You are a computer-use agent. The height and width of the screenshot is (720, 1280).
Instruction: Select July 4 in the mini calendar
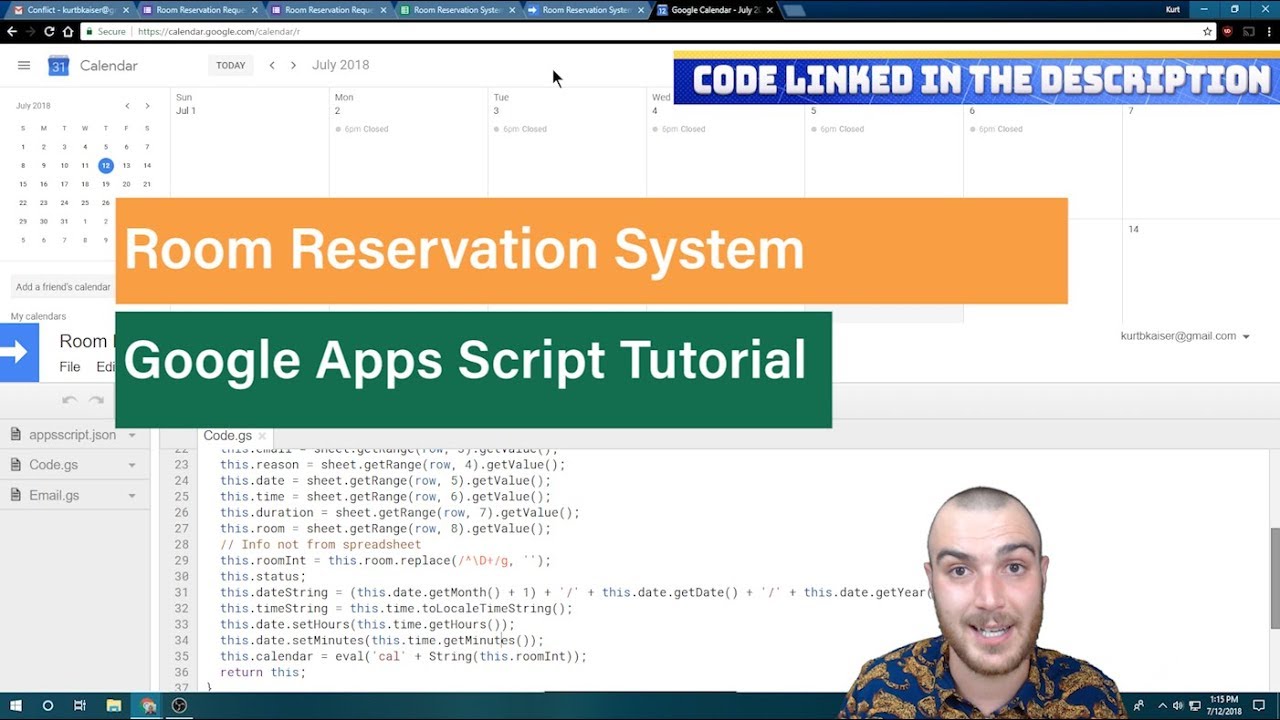pyautogui.click(x=85, y=147)
